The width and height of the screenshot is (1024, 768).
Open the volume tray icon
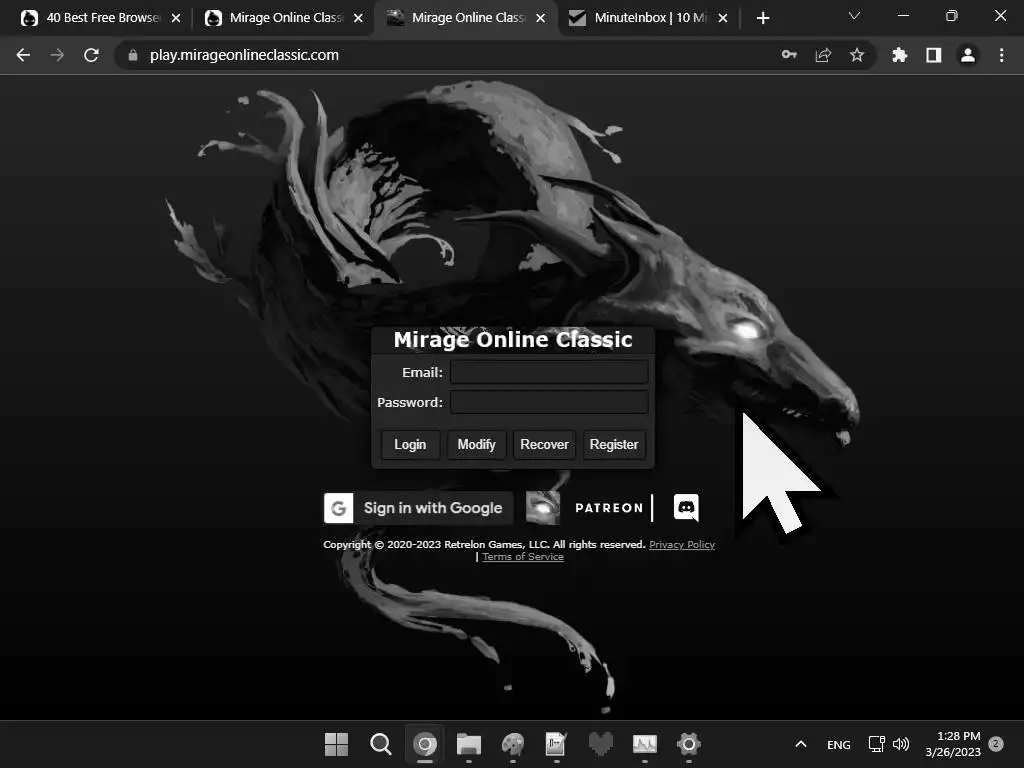[901, 744]
